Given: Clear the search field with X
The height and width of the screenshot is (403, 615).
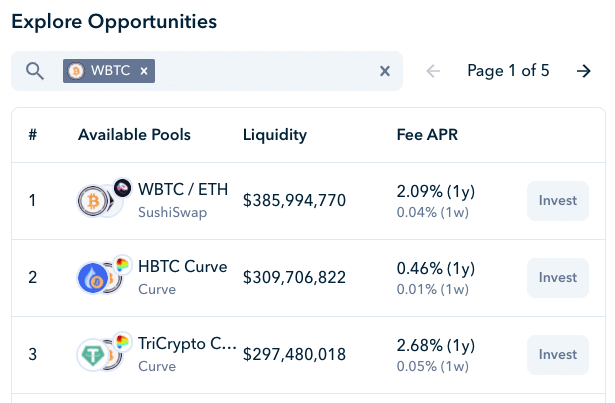Looking at the screenshot, I should click(x=384, y=71).
